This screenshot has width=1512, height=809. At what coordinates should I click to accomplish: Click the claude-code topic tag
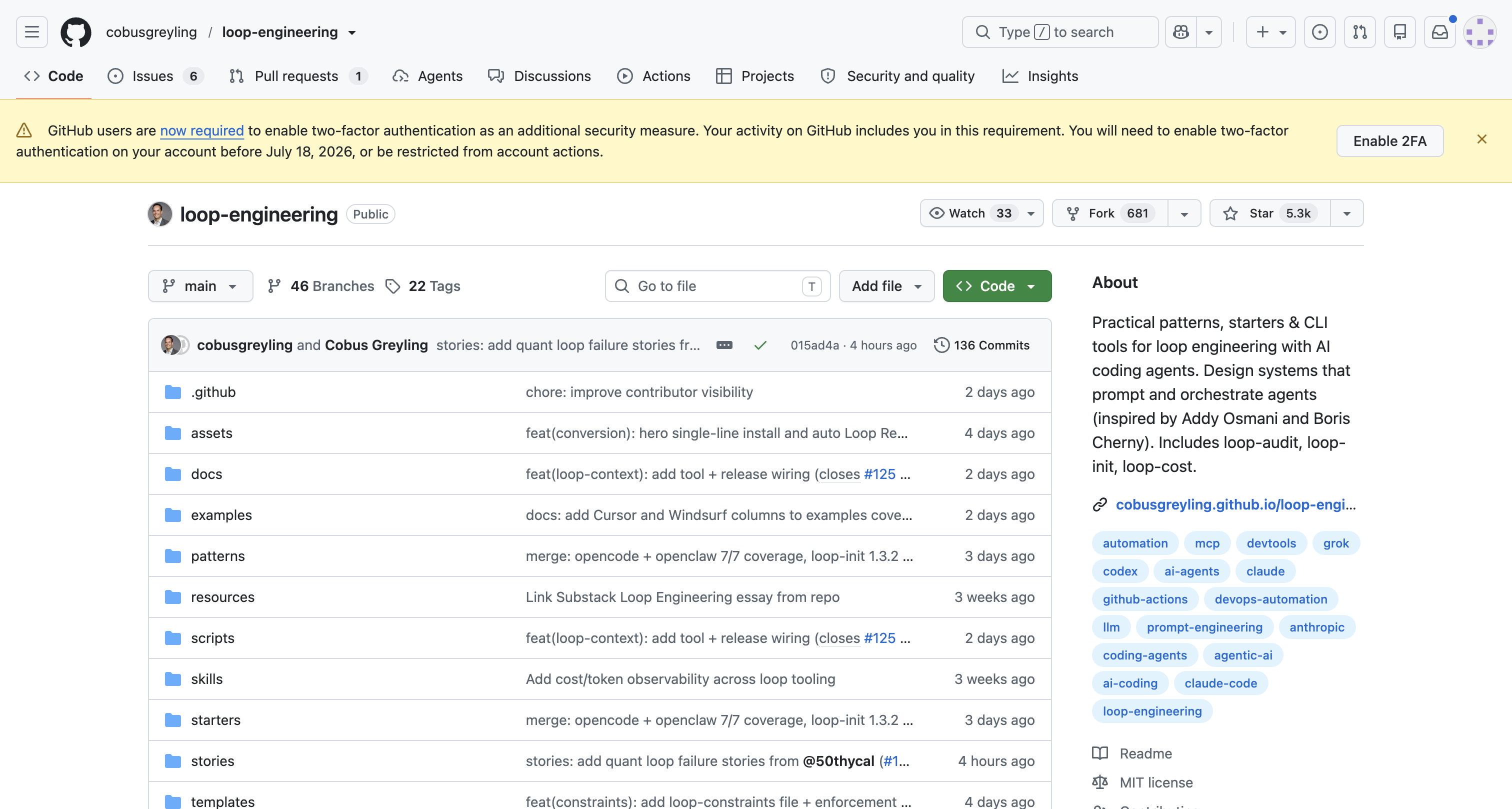[1220, 683]
